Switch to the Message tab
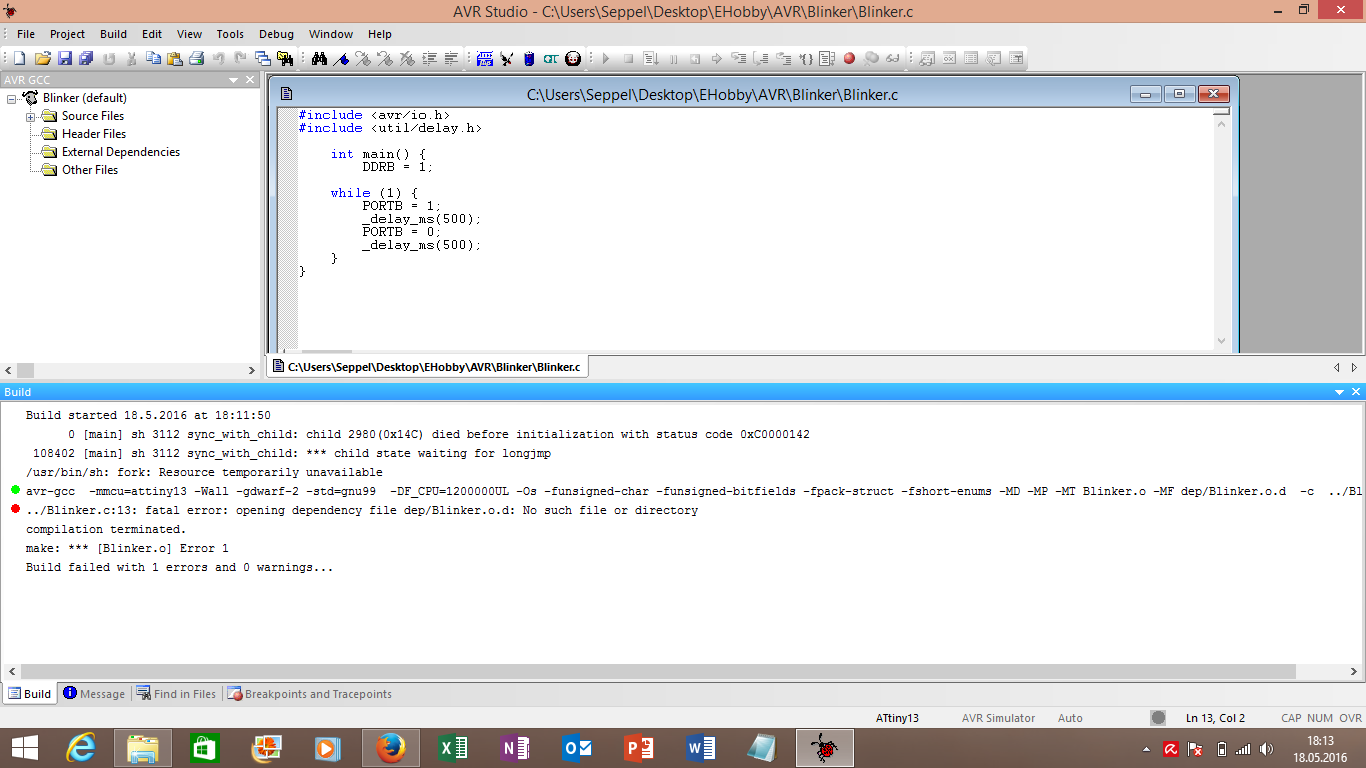Image resolution: width=1366 pixels, height=768 pixels. point(94,694)
